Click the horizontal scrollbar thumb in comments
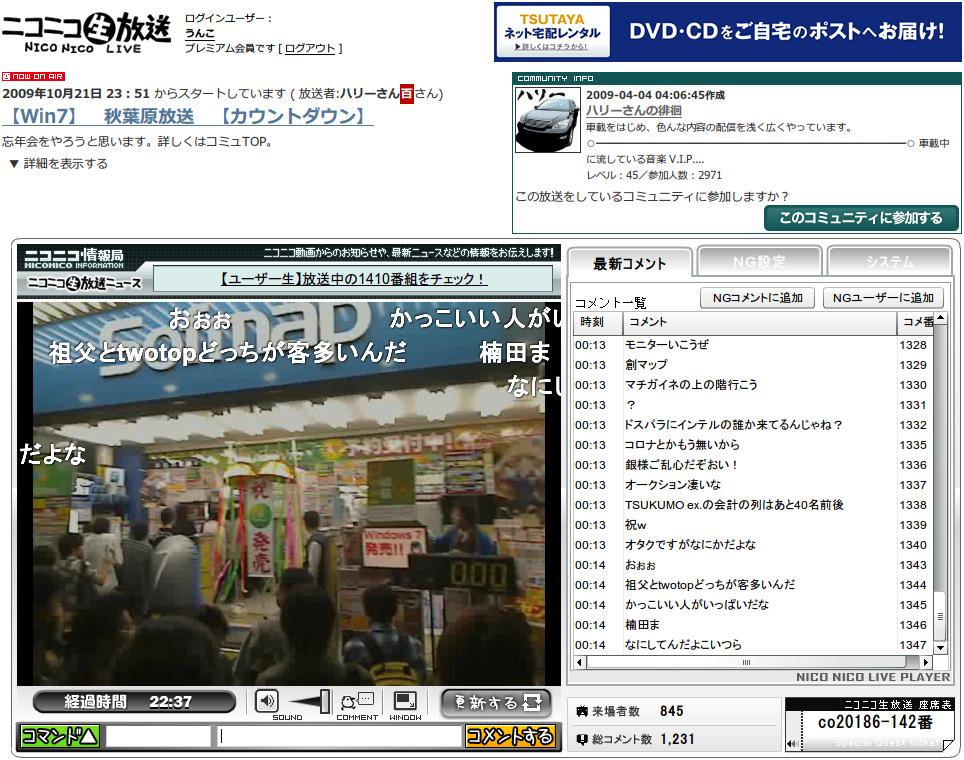This screenshot has width=964, height=760. pos(746,662)
